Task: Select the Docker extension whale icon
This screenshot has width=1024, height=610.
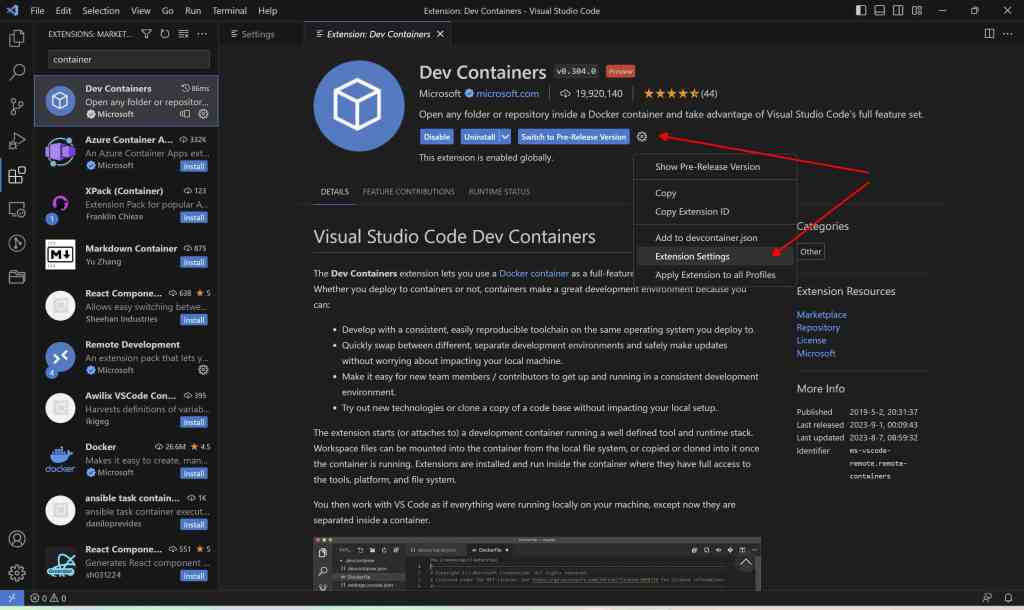Action: pos(60,459)
